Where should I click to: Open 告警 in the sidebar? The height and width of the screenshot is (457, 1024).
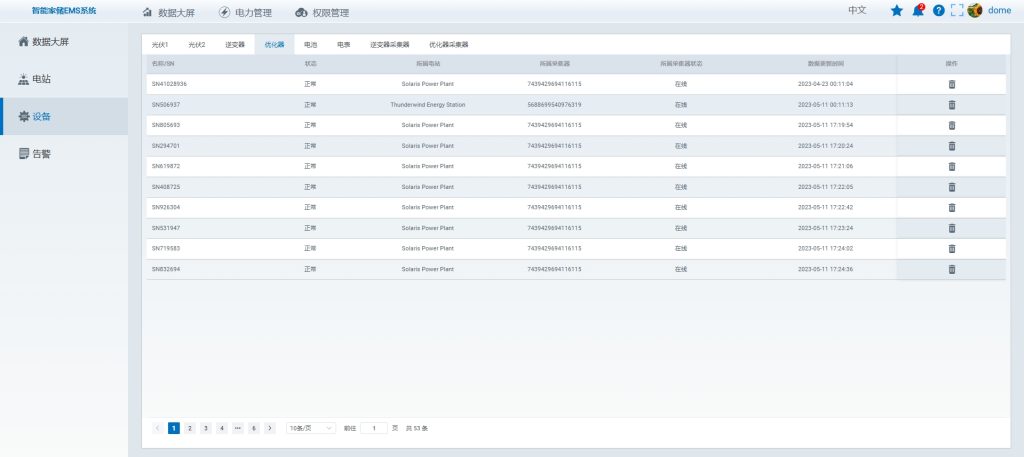pyautogui.click(x=42, y=154)
